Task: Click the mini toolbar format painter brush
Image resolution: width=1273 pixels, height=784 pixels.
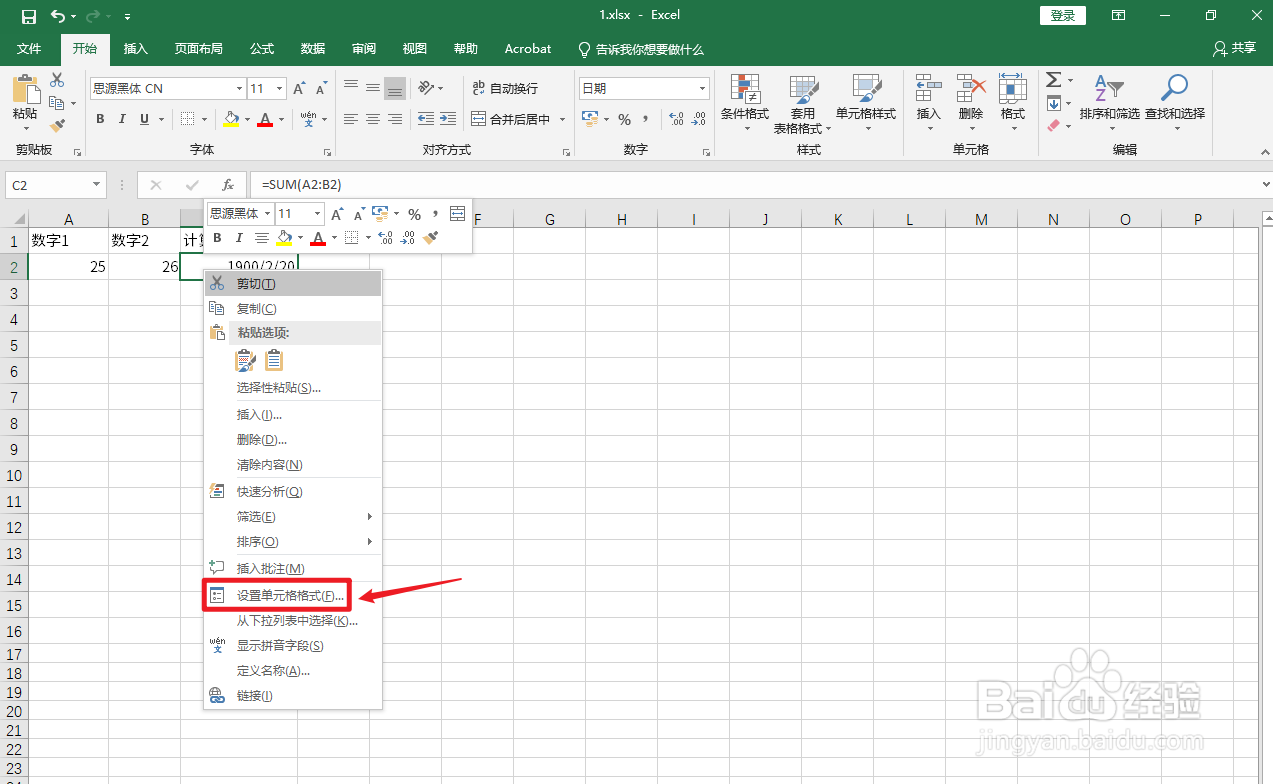Action: click(x=430, y=238)
